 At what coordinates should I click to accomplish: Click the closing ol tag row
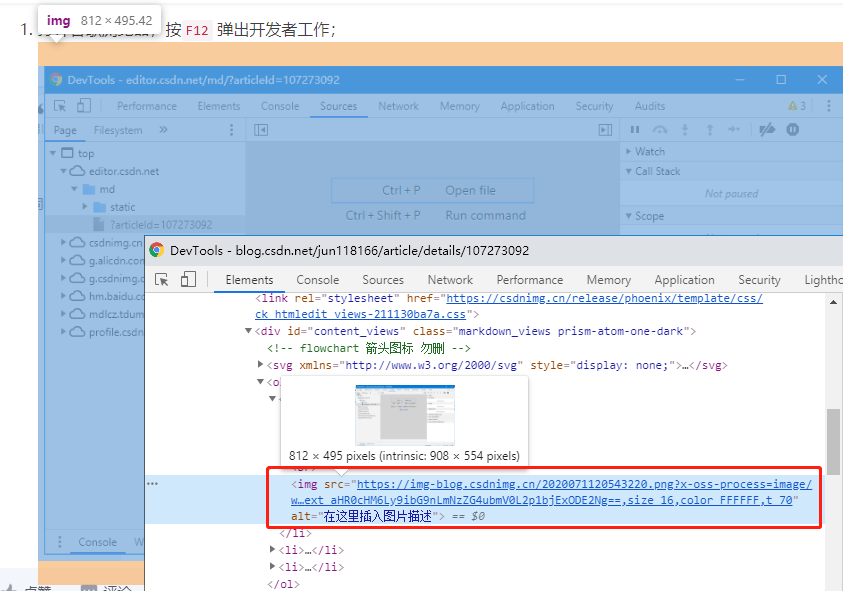[x=283, y=584]
